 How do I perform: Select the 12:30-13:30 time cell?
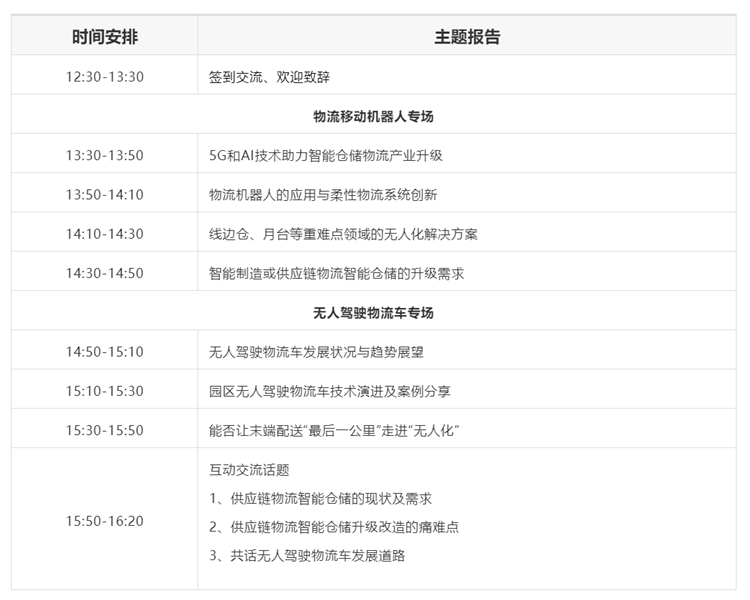click(105, 77)
